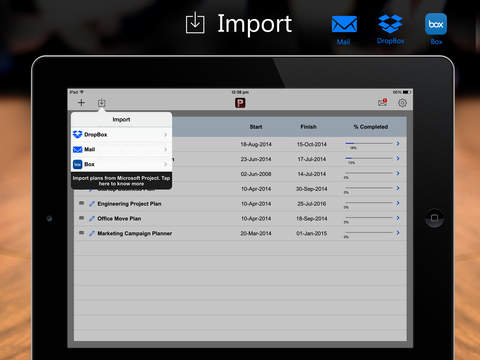Screen dimensions: 480x360
Task: Click the import icon beside Import heading
Action: click(x=195, y=23)
